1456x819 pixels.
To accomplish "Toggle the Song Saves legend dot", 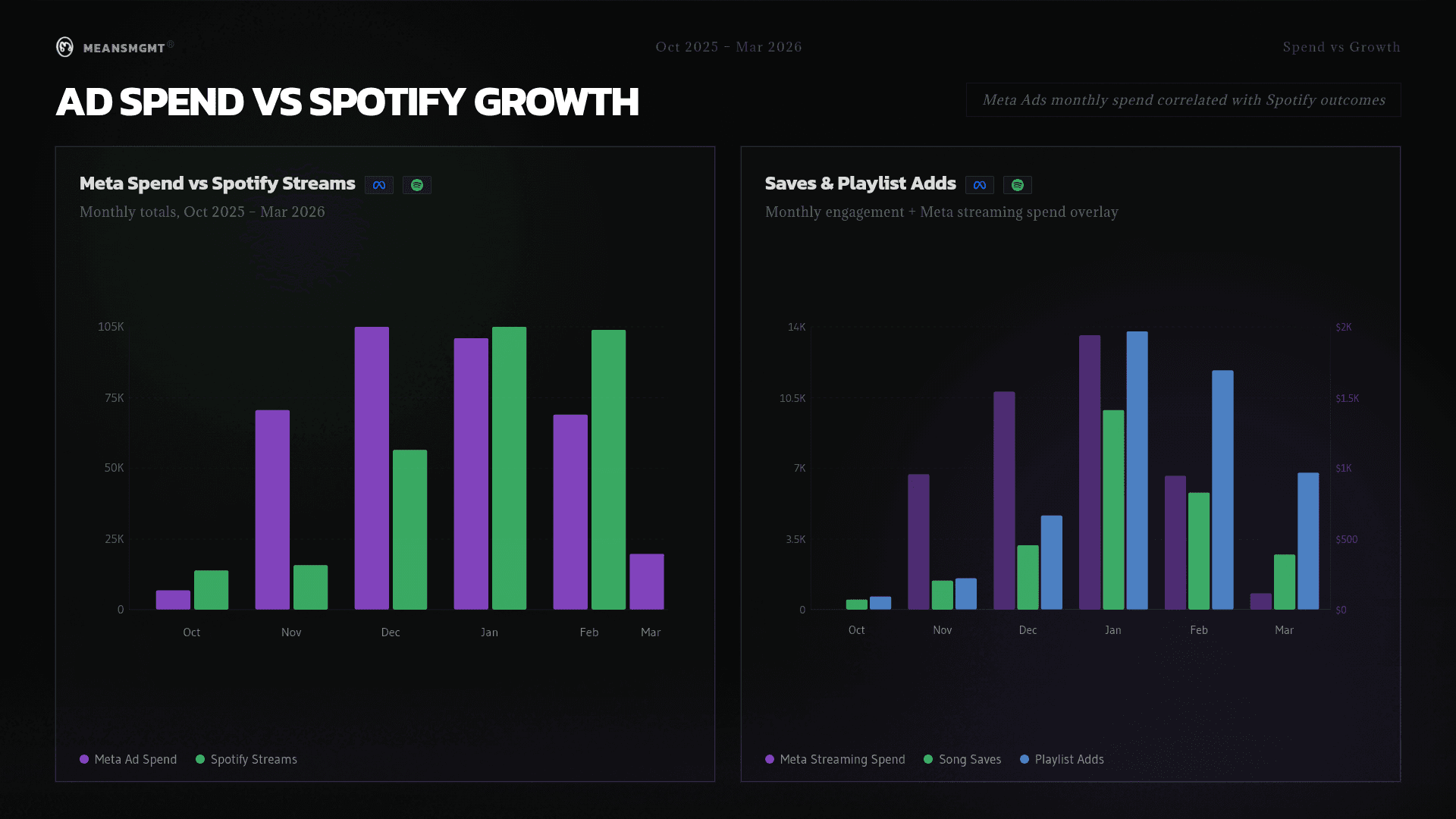I will pyautogui.click(x=928, y=759).
